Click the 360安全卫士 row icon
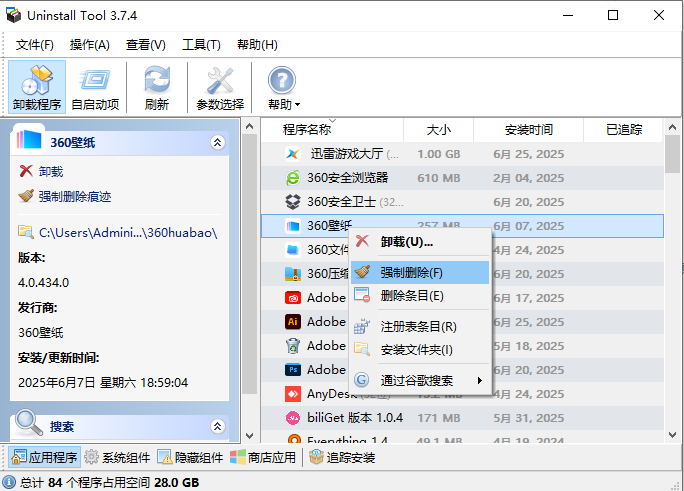Screen dimensions: 684x491 click(x=293, y=201)
